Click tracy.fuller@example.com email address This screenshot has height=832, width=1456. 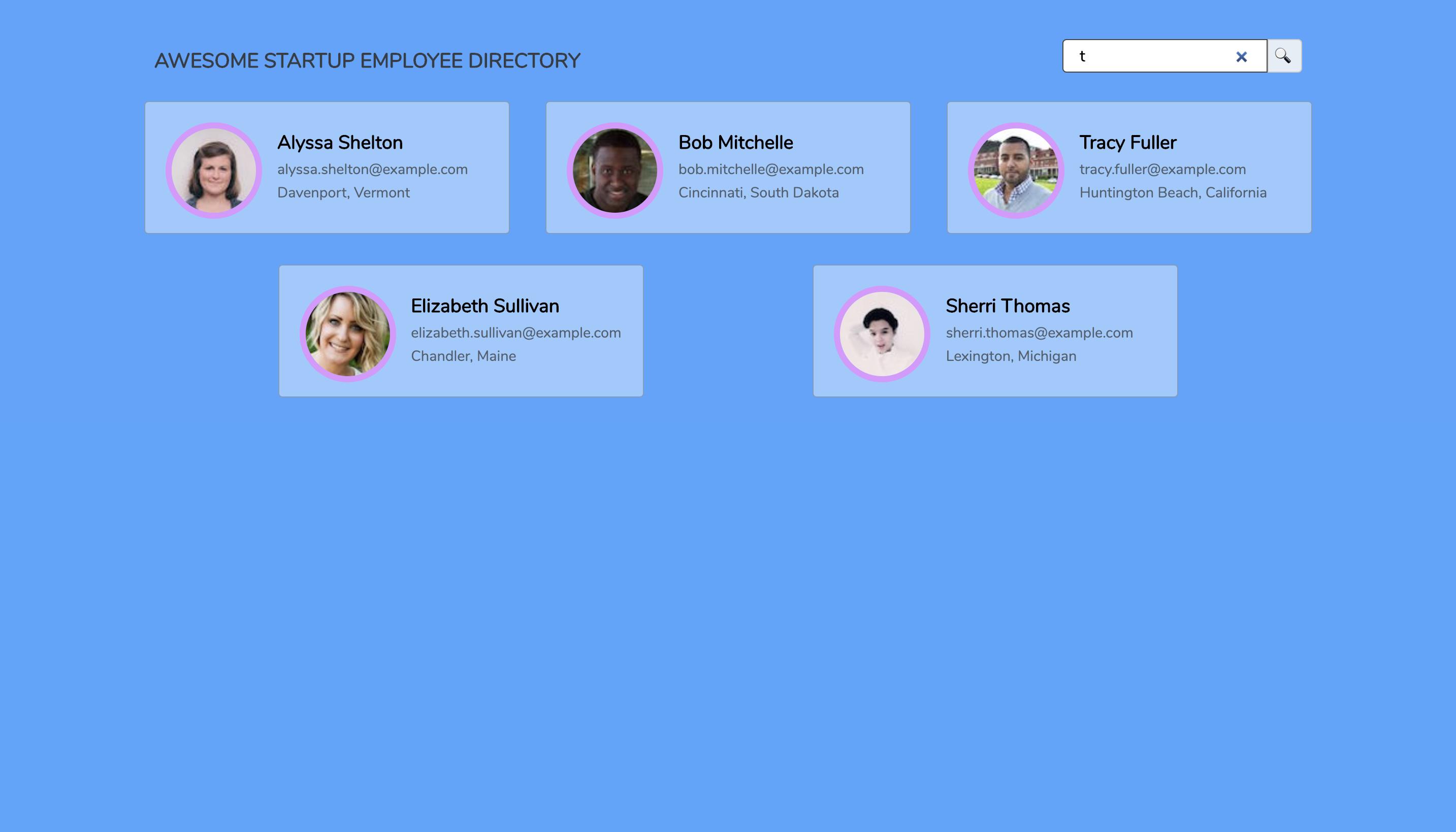(x=1163, y=169)
